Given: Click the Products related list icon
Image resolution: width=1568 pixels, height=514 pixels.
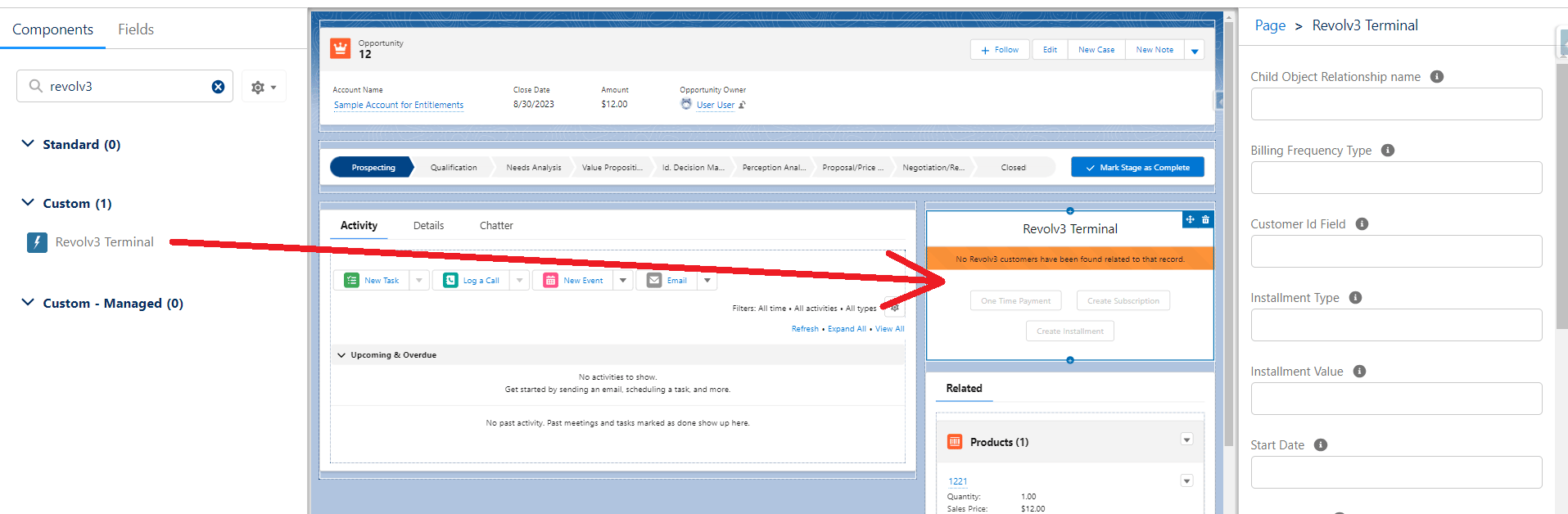Looking at the screenshot, I should [x=955, y=442].
